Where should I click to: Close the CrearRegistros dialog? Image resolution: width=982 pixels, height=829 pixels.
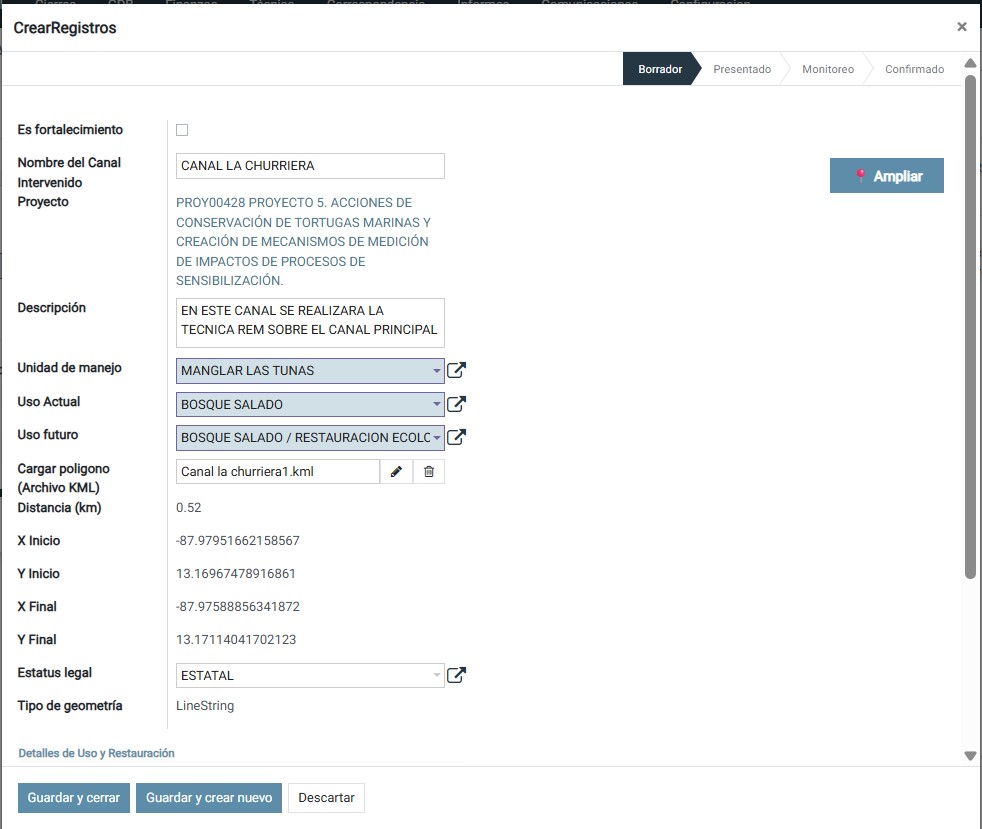click(x=962, y=27)
